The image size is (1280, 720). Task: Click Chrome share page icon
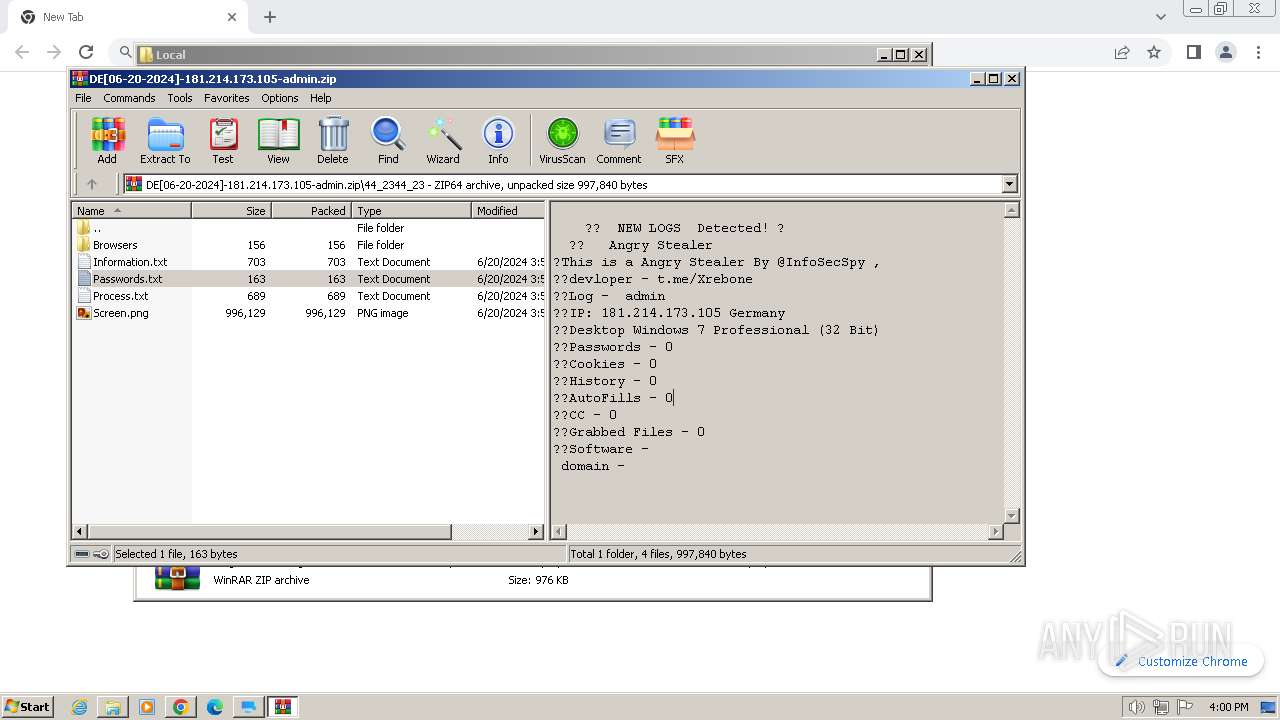1122,52
